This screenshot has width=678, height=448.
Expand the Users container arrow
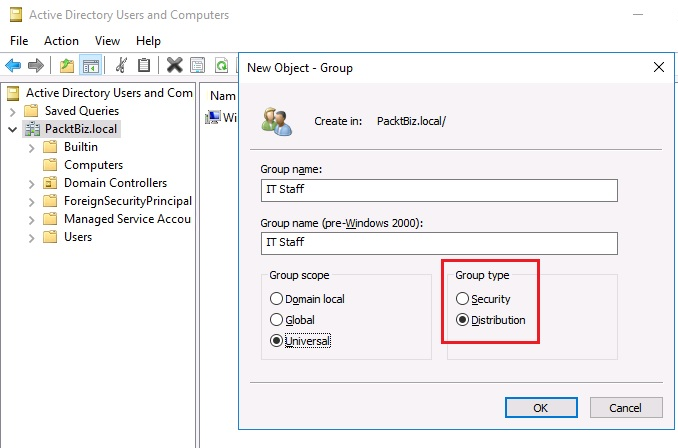[32, 237]
